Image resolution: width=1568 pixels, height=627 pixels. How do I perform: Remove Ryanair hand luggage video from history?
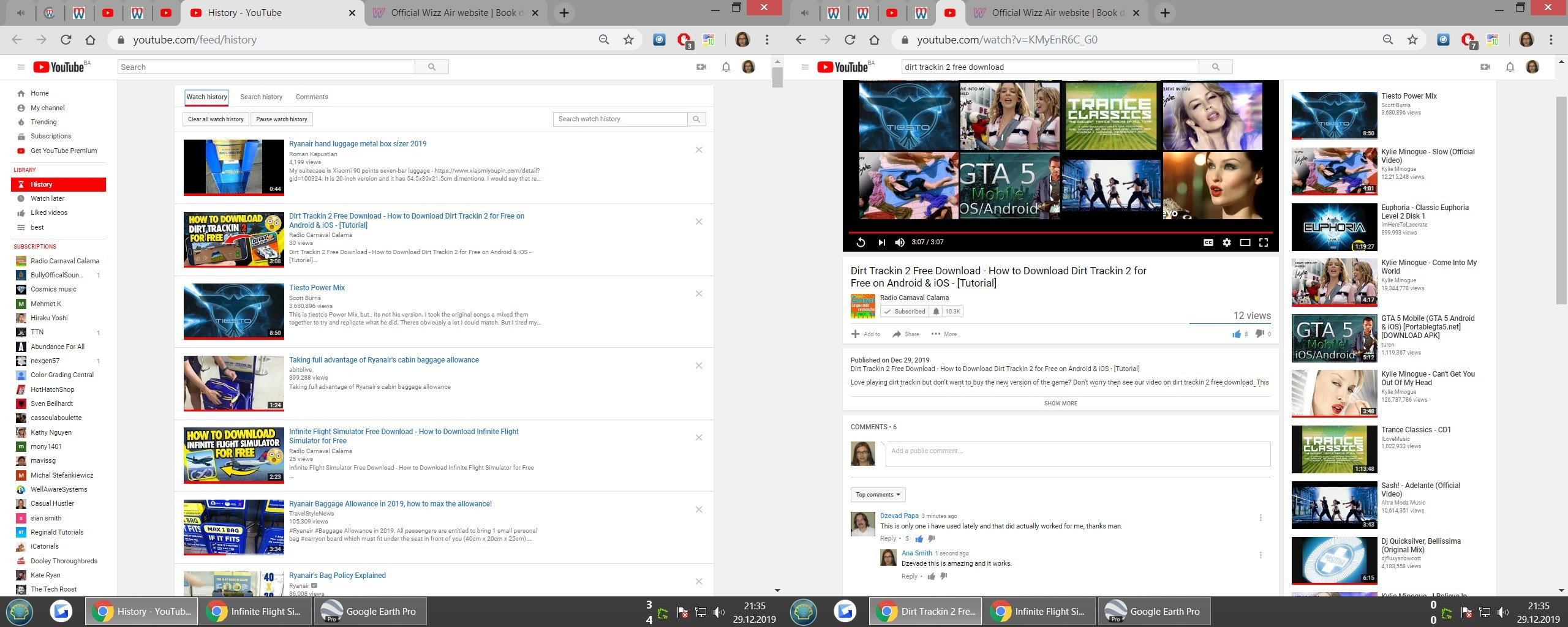pyautogui.click(x=699, y=150)
